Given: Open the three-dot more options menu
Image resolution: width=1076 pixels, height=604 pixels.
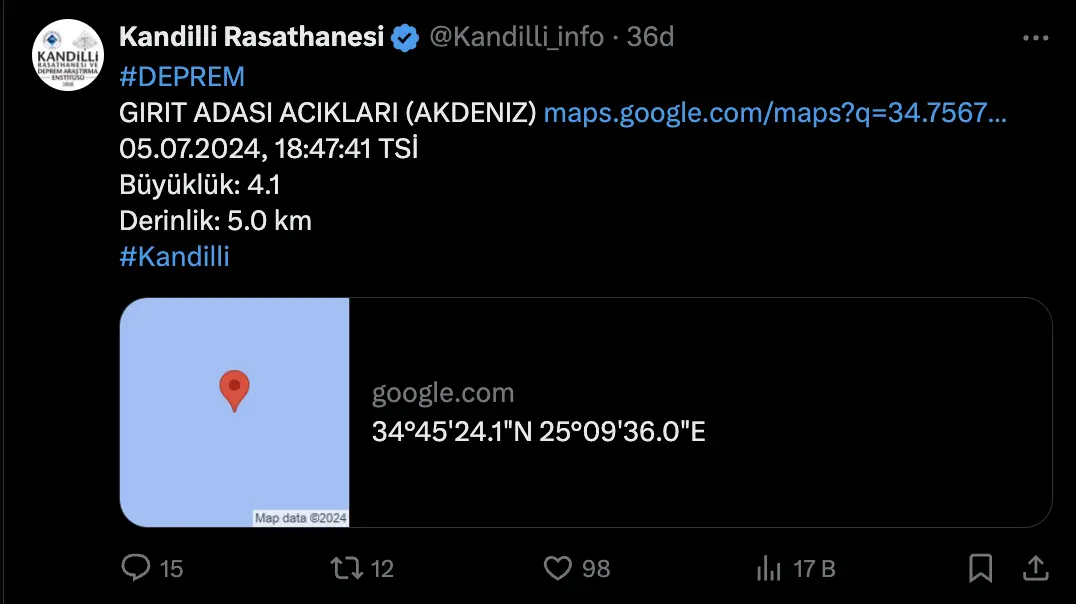Looking at the screenshot, I should 1036,38.
